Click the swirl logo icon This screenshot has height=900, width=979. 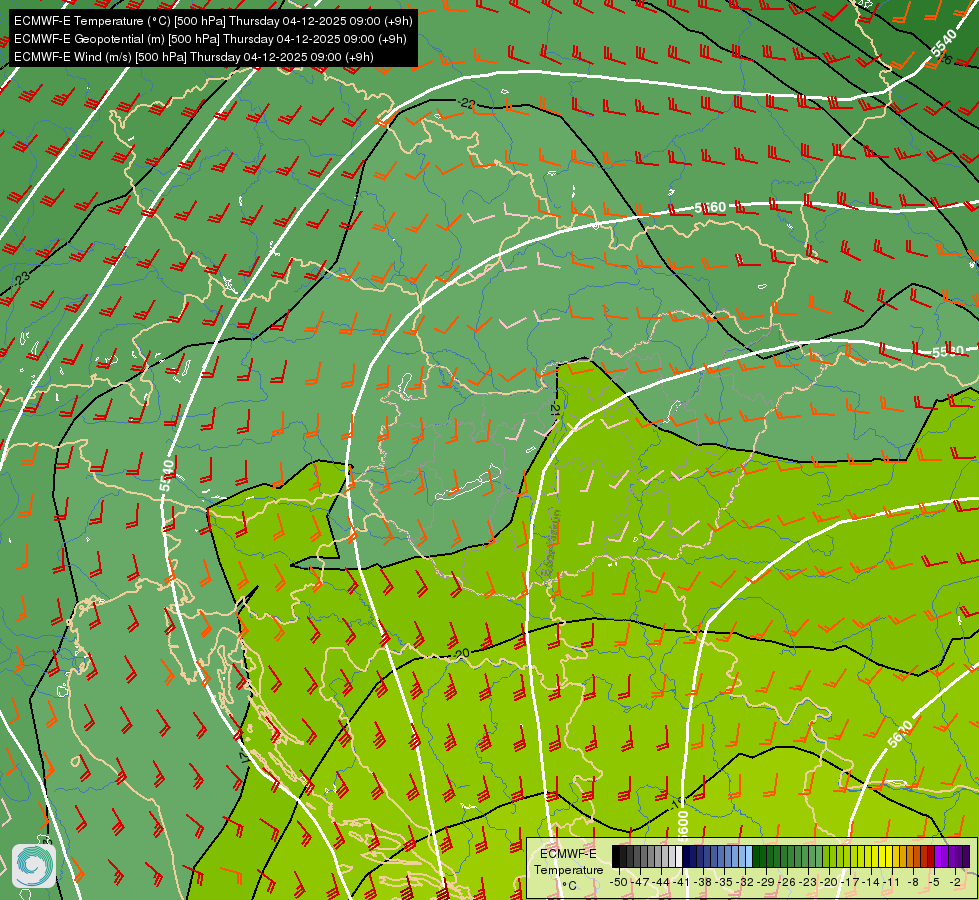tap(34, 866)
